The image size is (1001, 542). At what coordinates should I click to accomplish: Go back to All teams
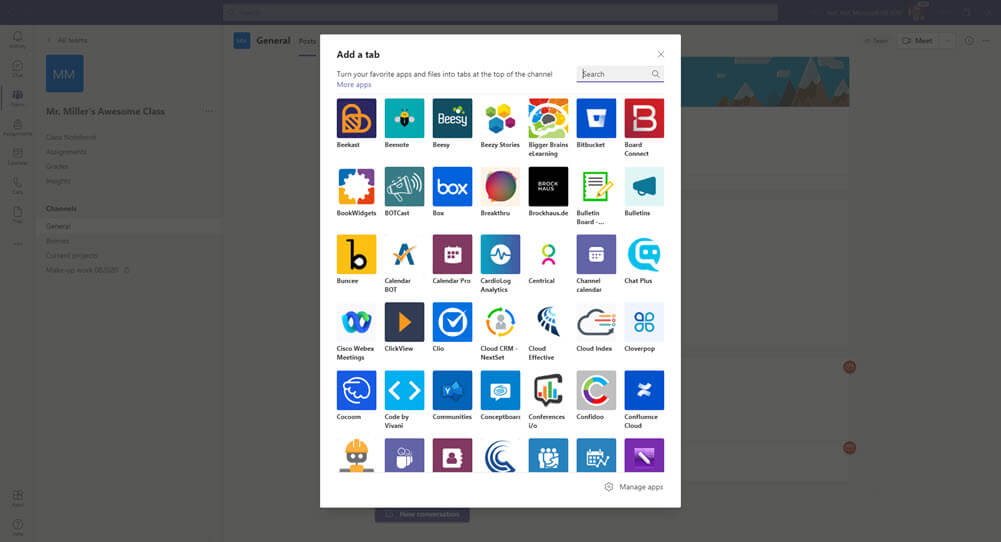pyautogui.click(x=67, y=40)
